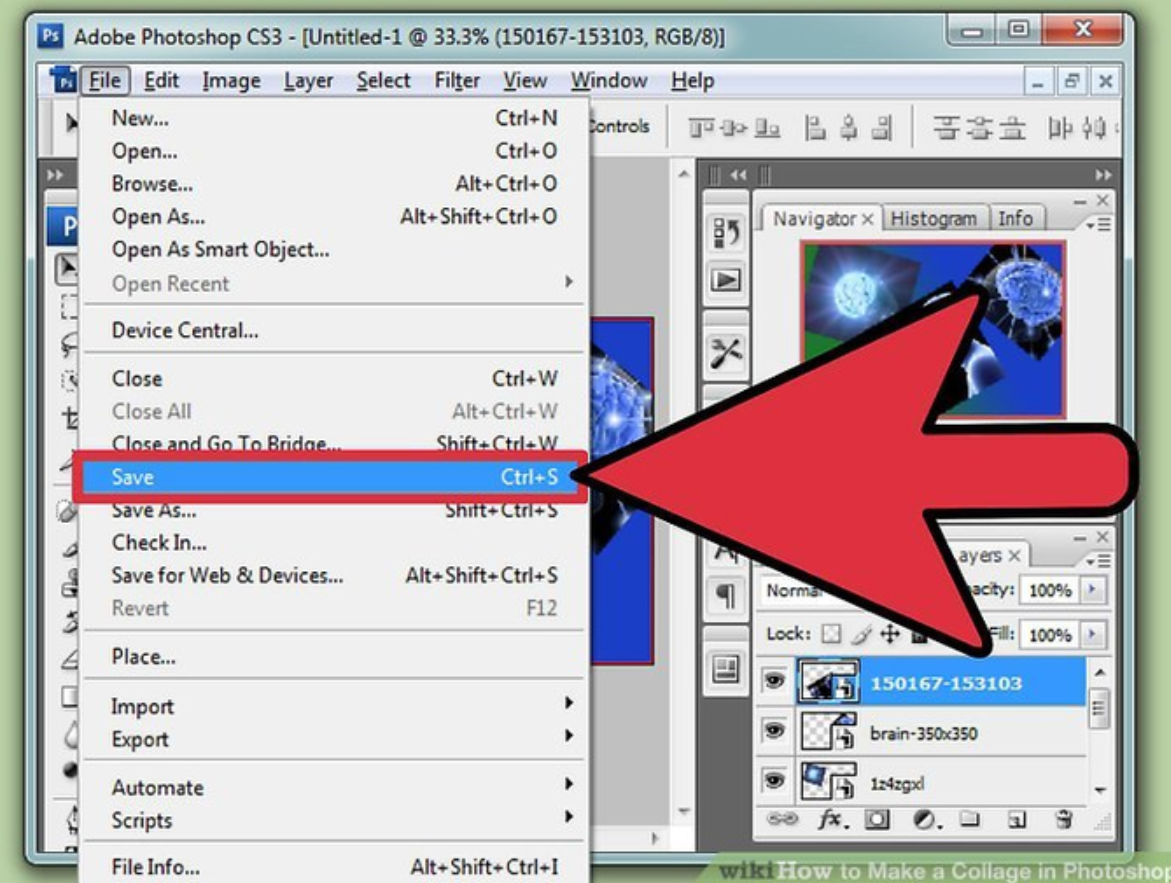Open the Image menu
This screenshot has width=1171, height=883.
231,80
